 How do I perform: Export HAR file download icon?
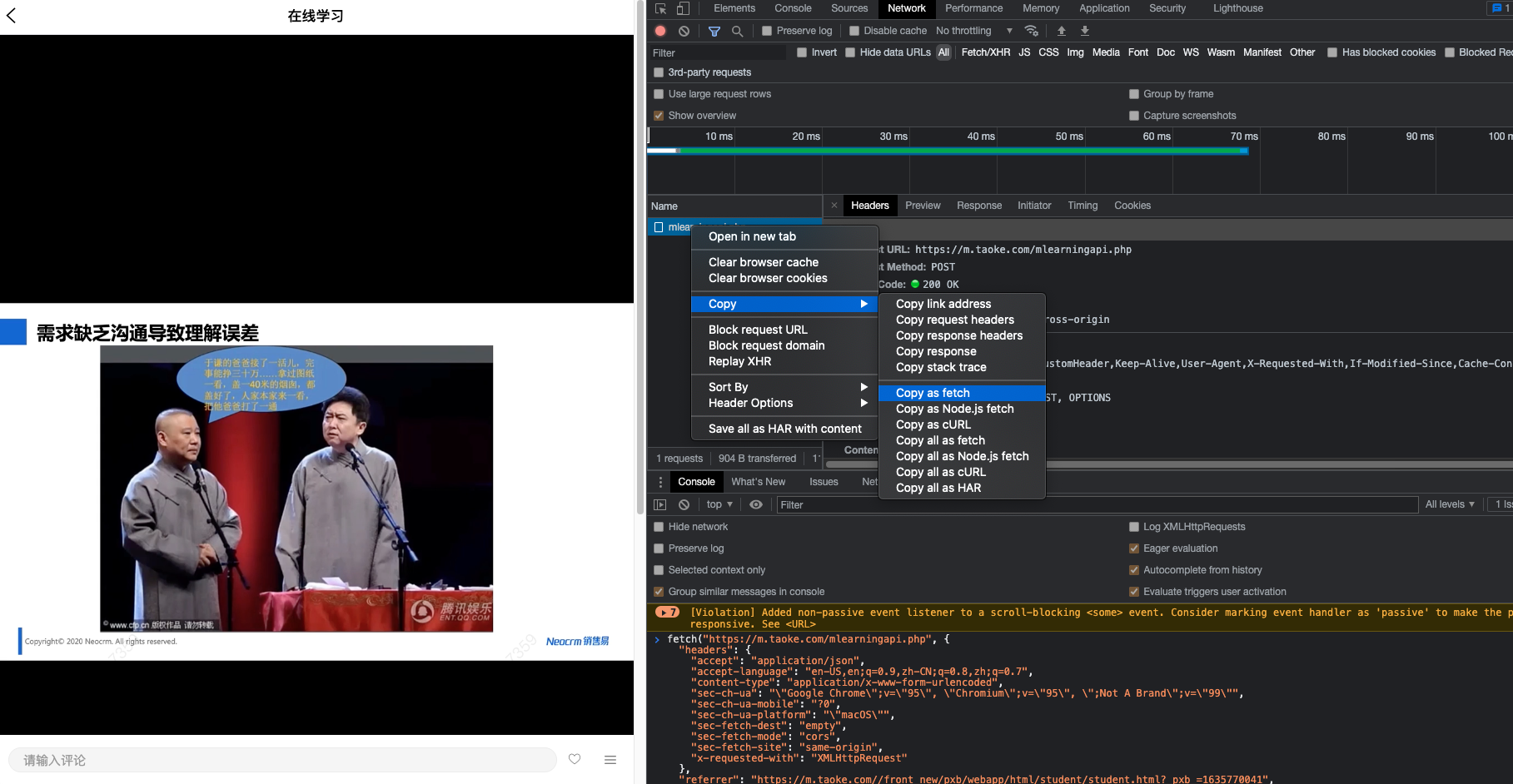[x=1085, y=31]
